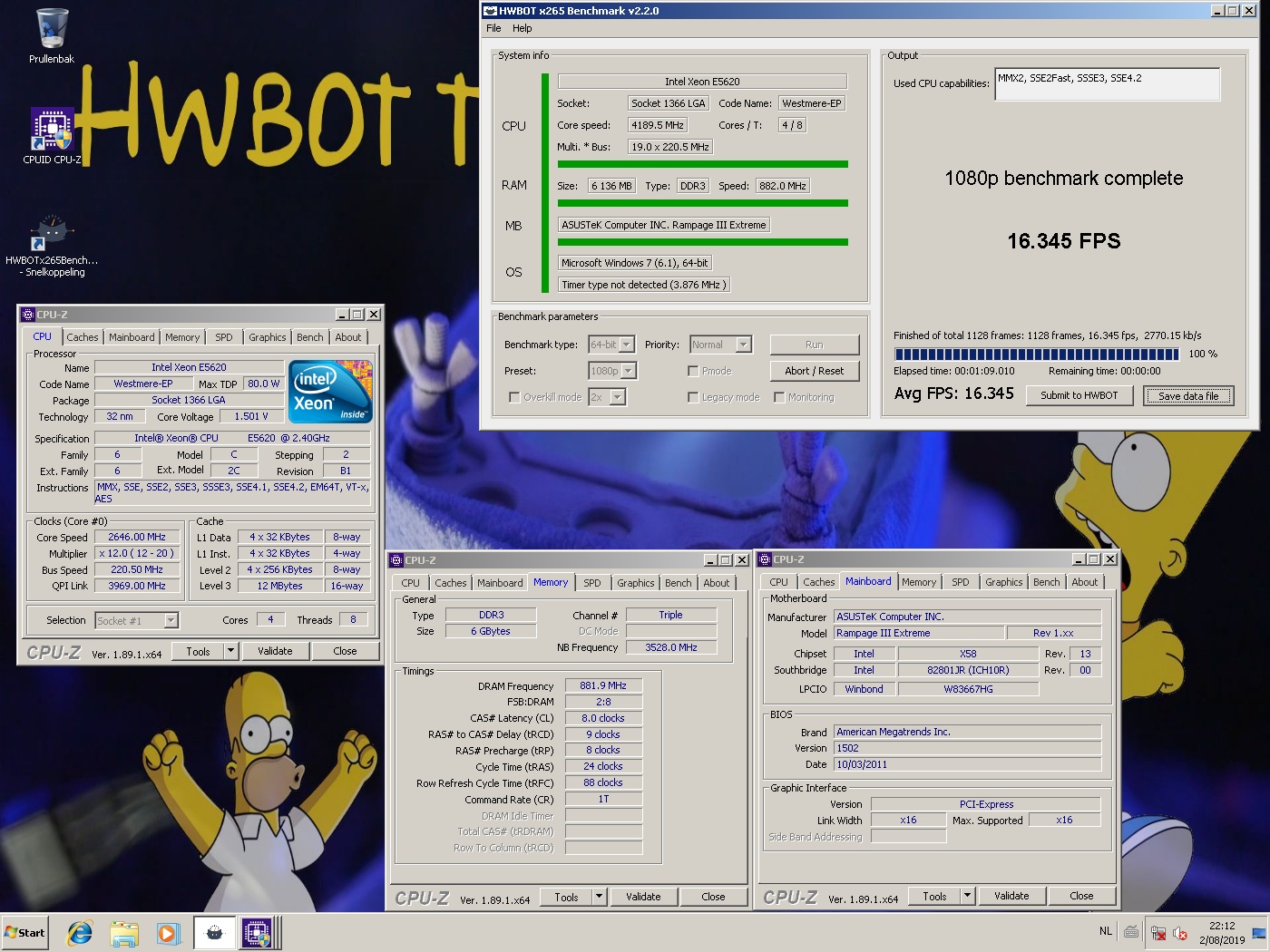Click Core Voltage 1.501 V value
The height and width of the screenshot is (952, 1270).
[251, 417]
